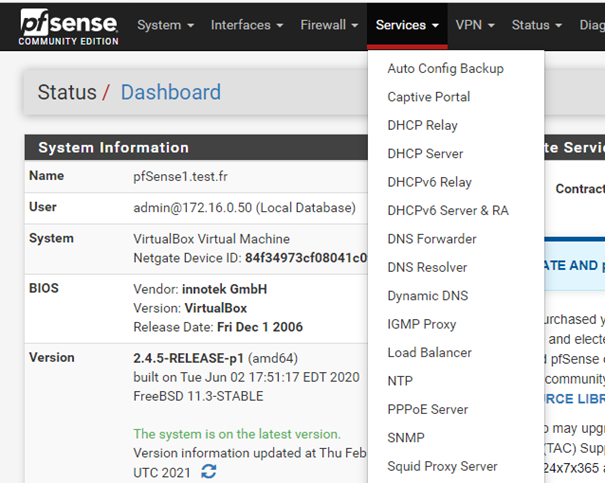
Task: Click the Dashboard breadcrumb link
Action: [171, 92]
